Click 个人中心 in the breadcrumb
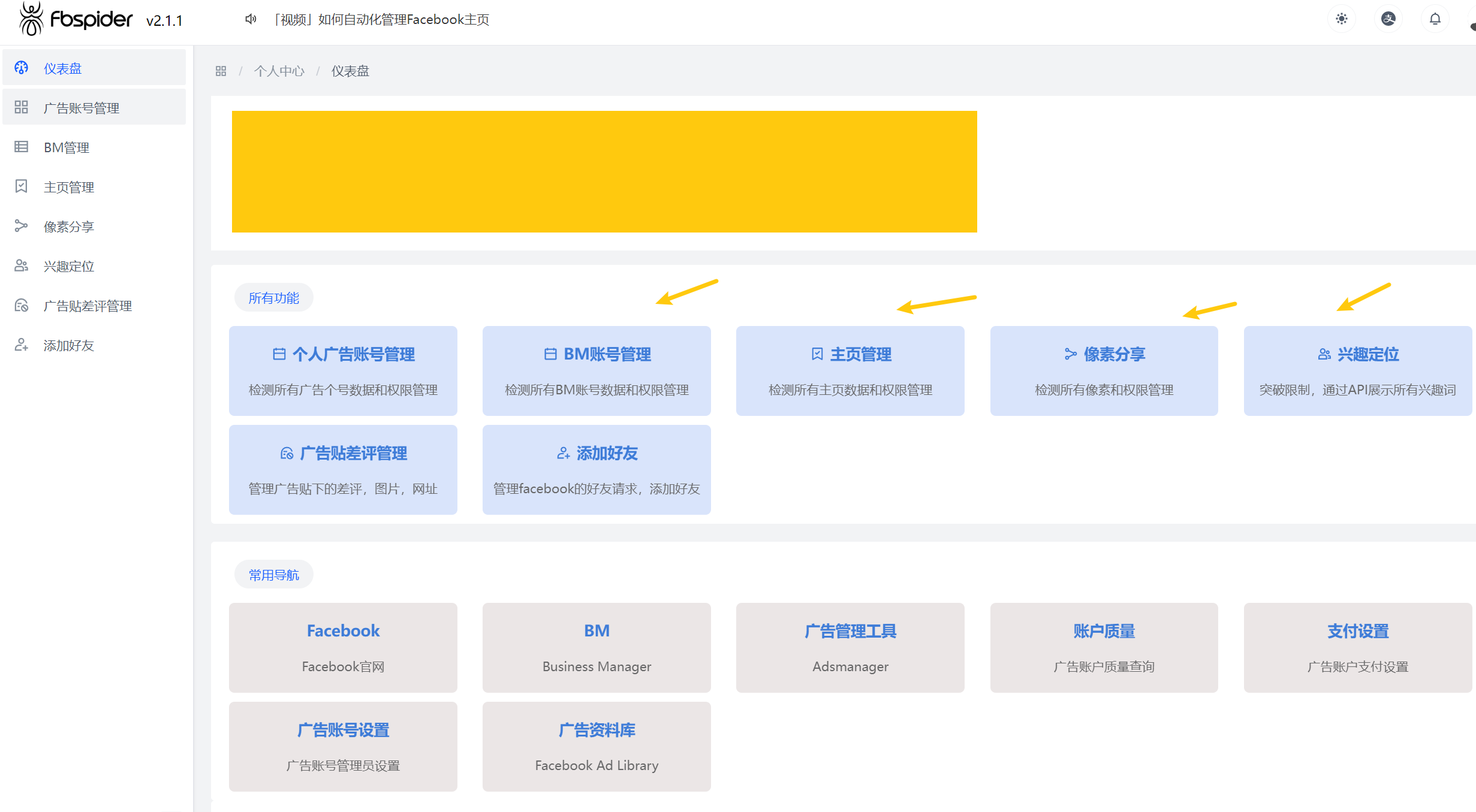Image resolution: width=1476 pixels, height=812 pixels. [279, 71]
